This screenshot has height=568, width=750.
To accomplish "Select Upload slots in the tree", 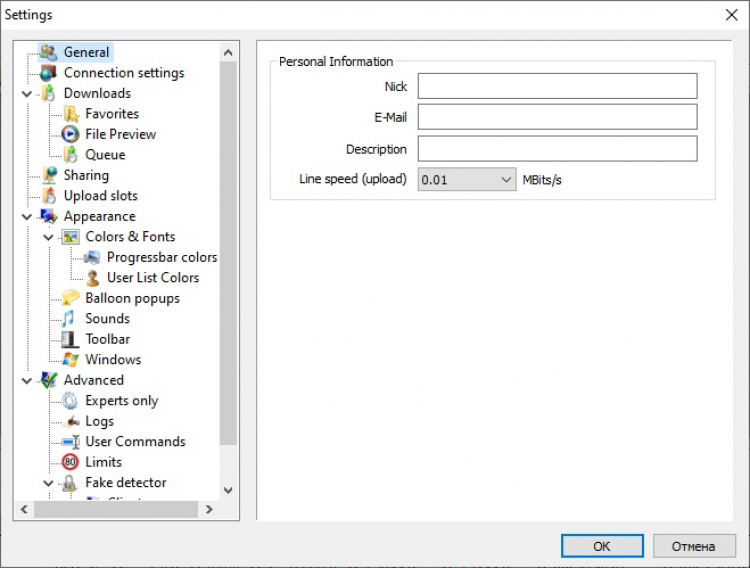I will [100, 196].
